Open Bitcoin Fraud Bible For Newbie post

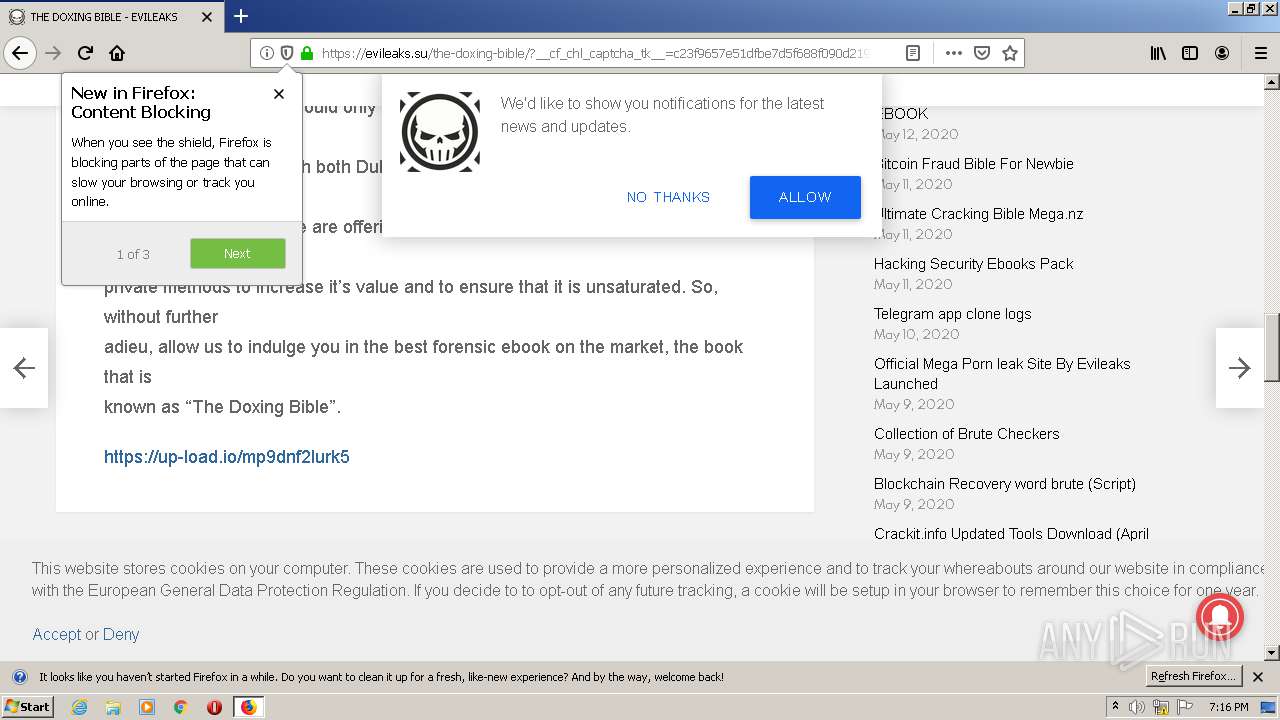tap(974, 164)
